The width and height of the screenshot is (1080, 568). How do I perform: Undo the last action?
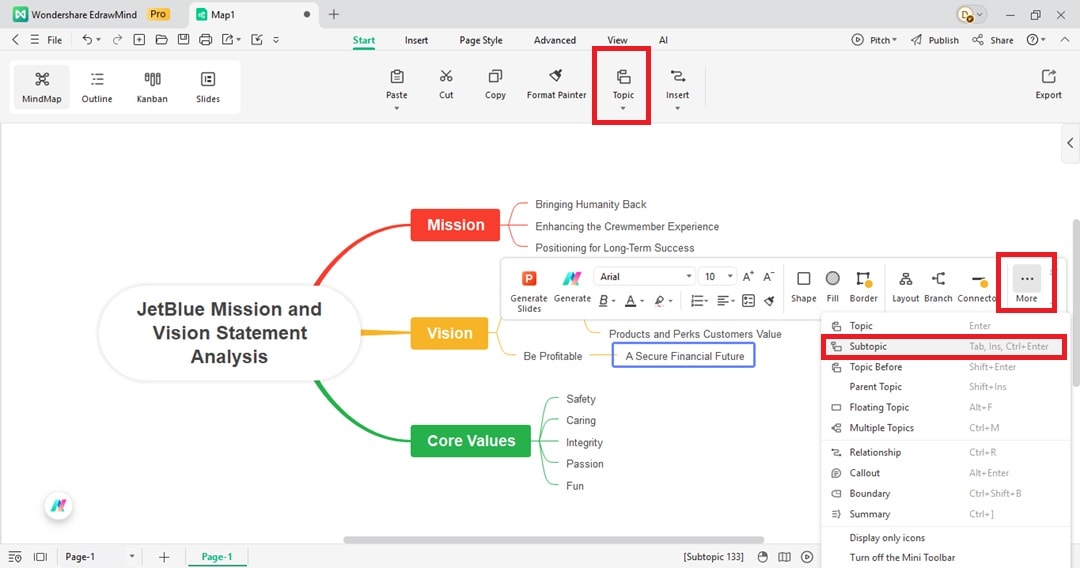pos(87,40)
